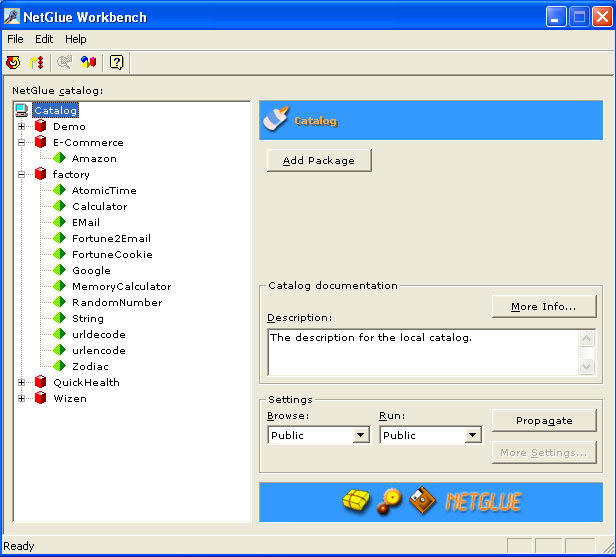Click the Propagate button

pos(544,420)
